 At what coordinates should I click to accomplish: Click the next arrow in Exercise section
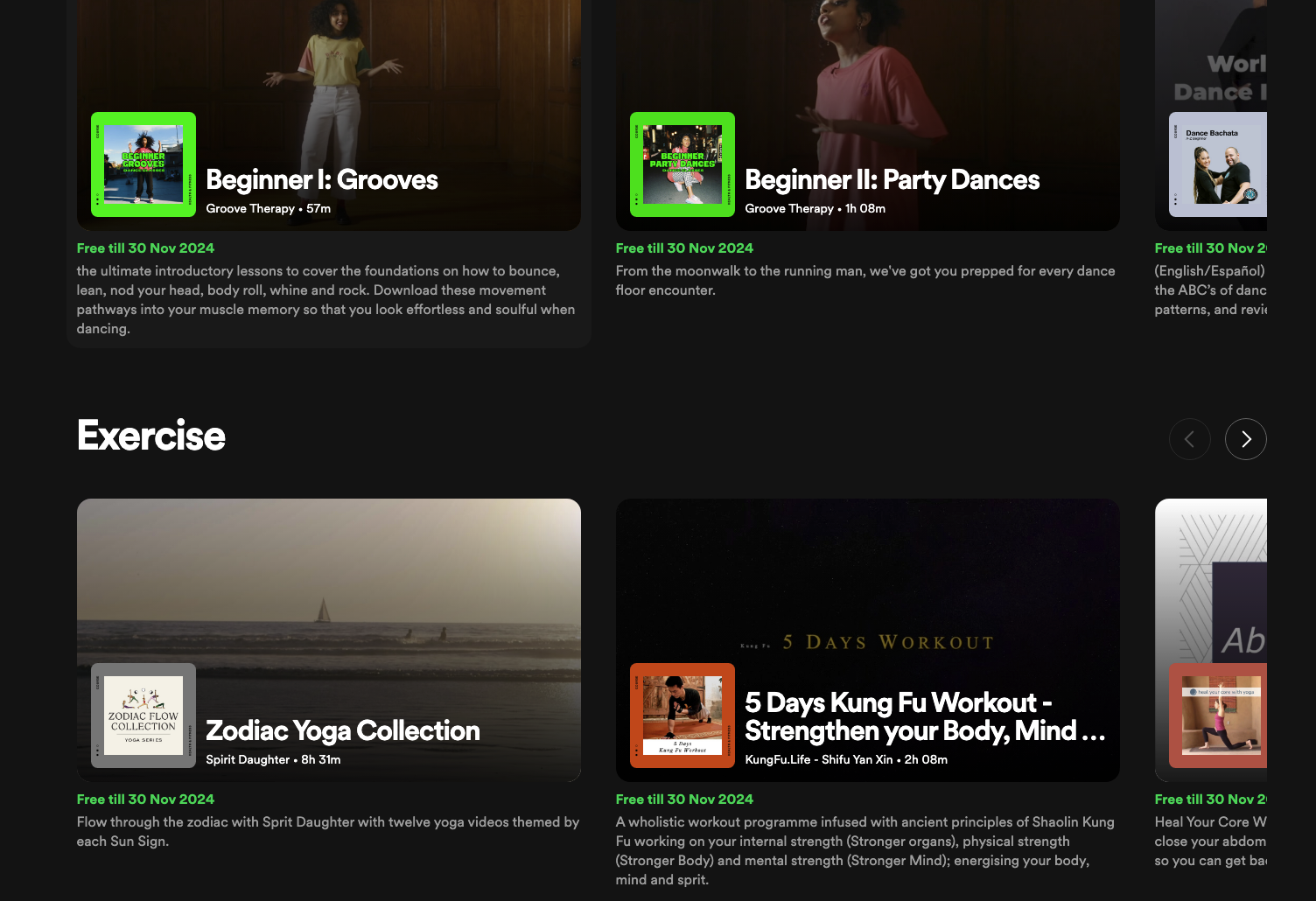(1245, 439)
